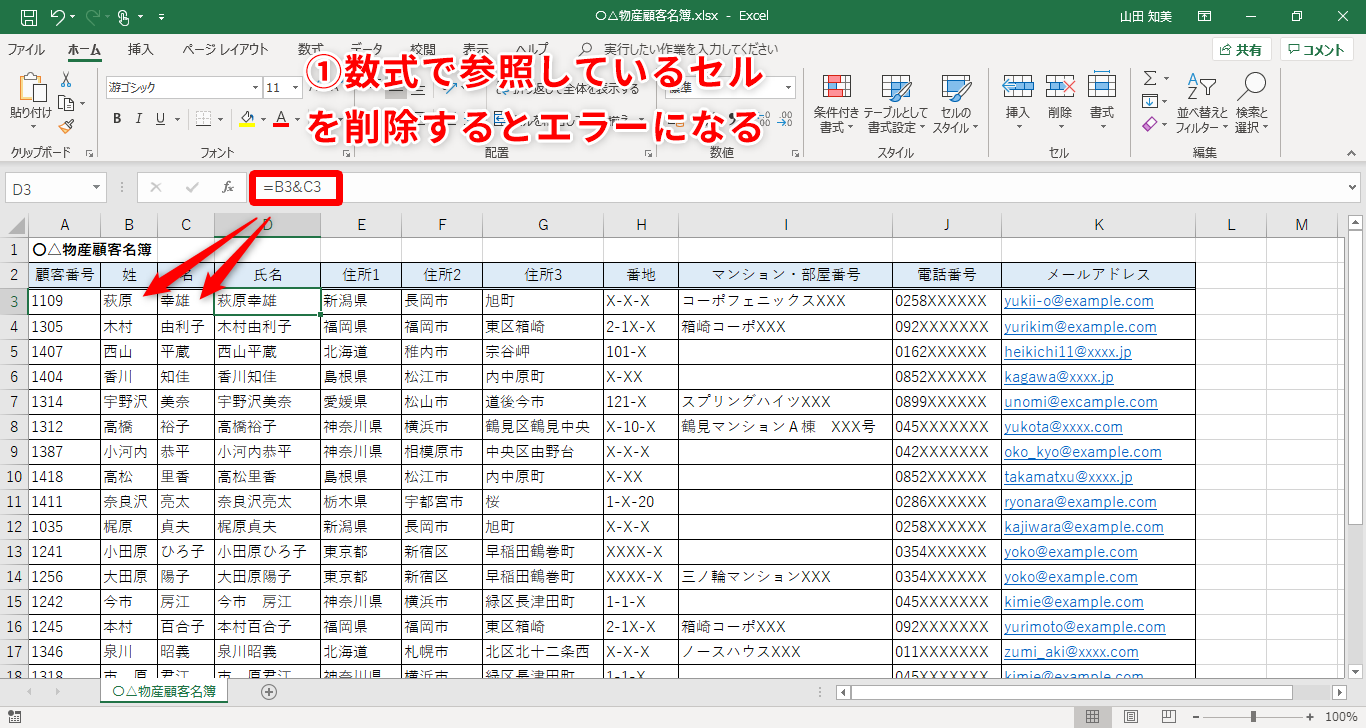This screenshot has width=1366, height=728.
Task: Select the ホーム ribbon tab
Action: pos(84,49)
